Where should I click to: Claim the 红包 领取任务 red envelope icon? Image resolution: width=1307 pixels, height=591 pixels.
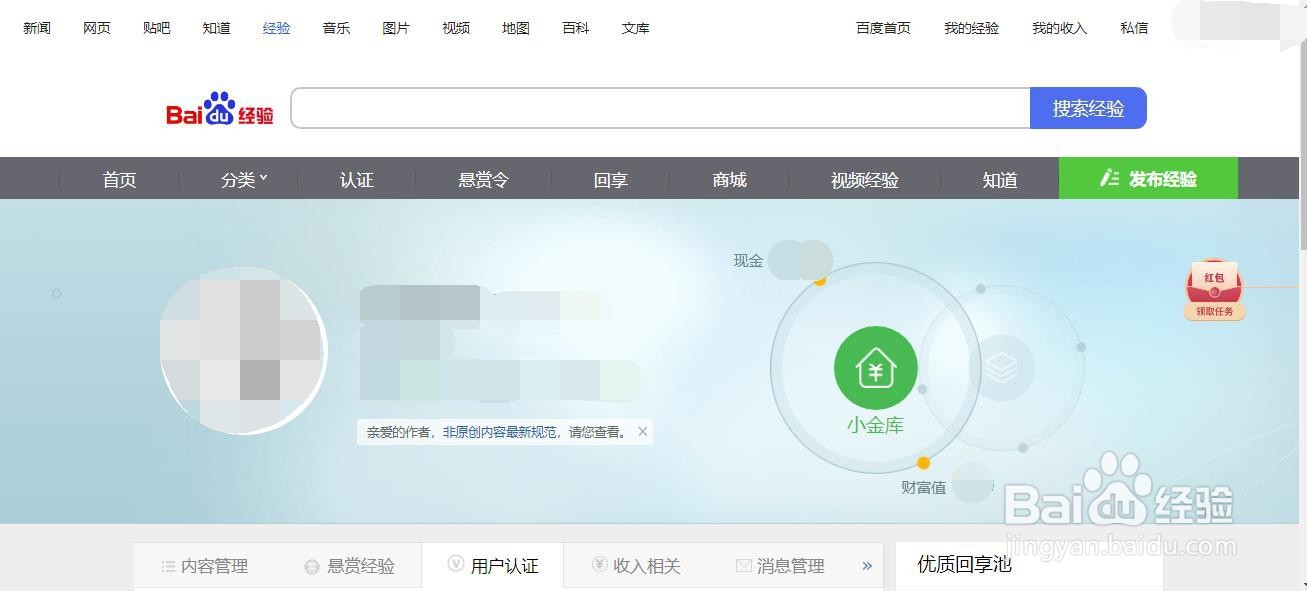pyautogui.click(x=1213, y=290)
